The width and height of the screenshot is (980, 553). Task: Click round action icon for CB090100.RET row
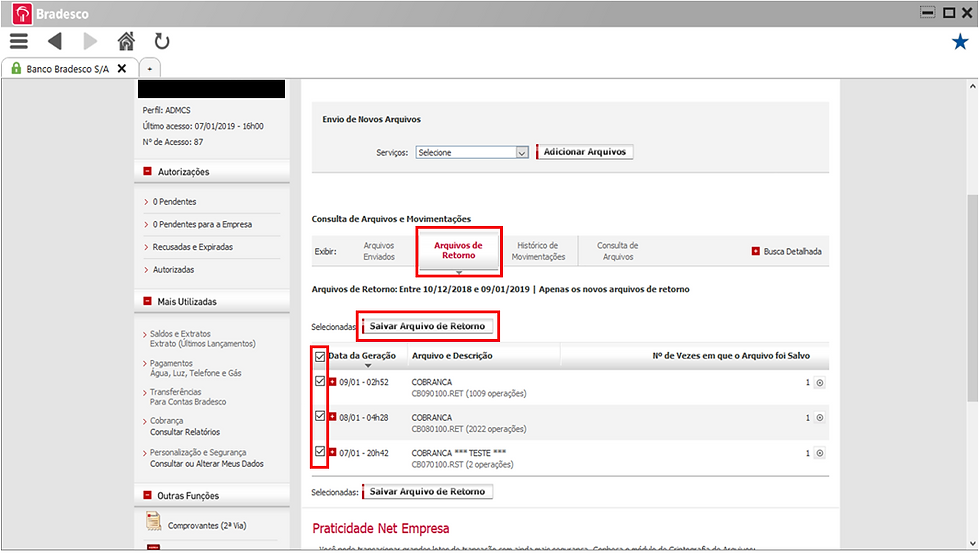coord(819,382)
